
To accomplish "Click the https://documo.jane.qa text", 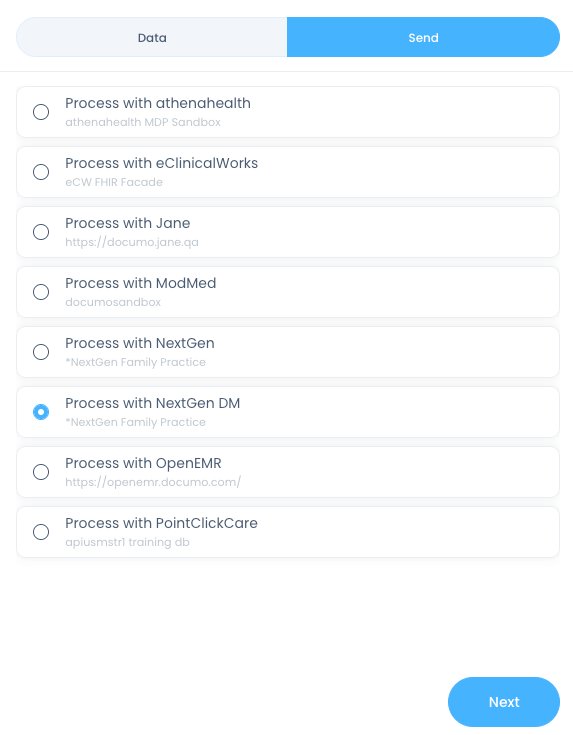I will tap(132, 242).
